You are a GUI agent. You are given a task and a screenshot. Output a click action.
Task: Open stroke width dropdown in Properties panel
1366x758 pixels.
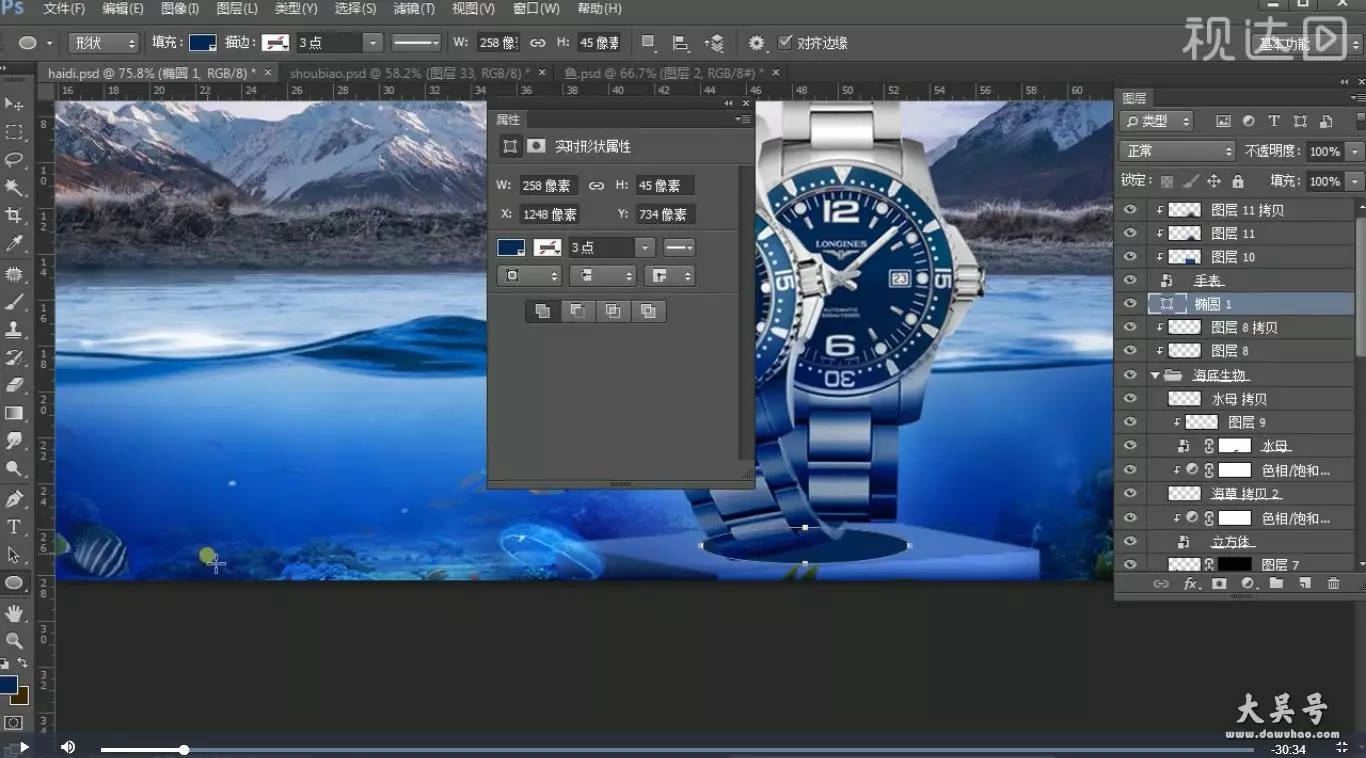pos(645,247)
